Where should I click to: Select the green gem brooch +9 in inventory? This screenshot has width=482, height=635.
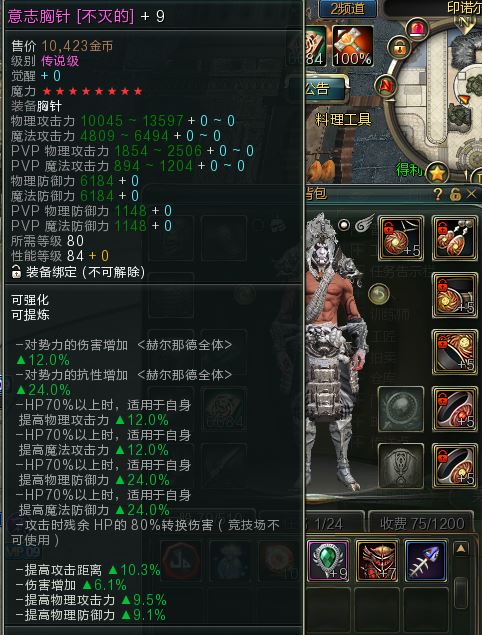point(328,562)
